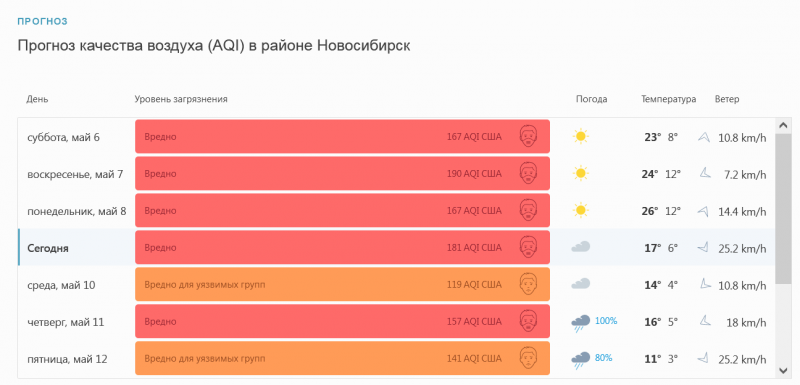Select the red 181 AQI США bar for Сегодня
Viewport: 800px width, 385px height.
pyautogui.click(x=342, y=248)
